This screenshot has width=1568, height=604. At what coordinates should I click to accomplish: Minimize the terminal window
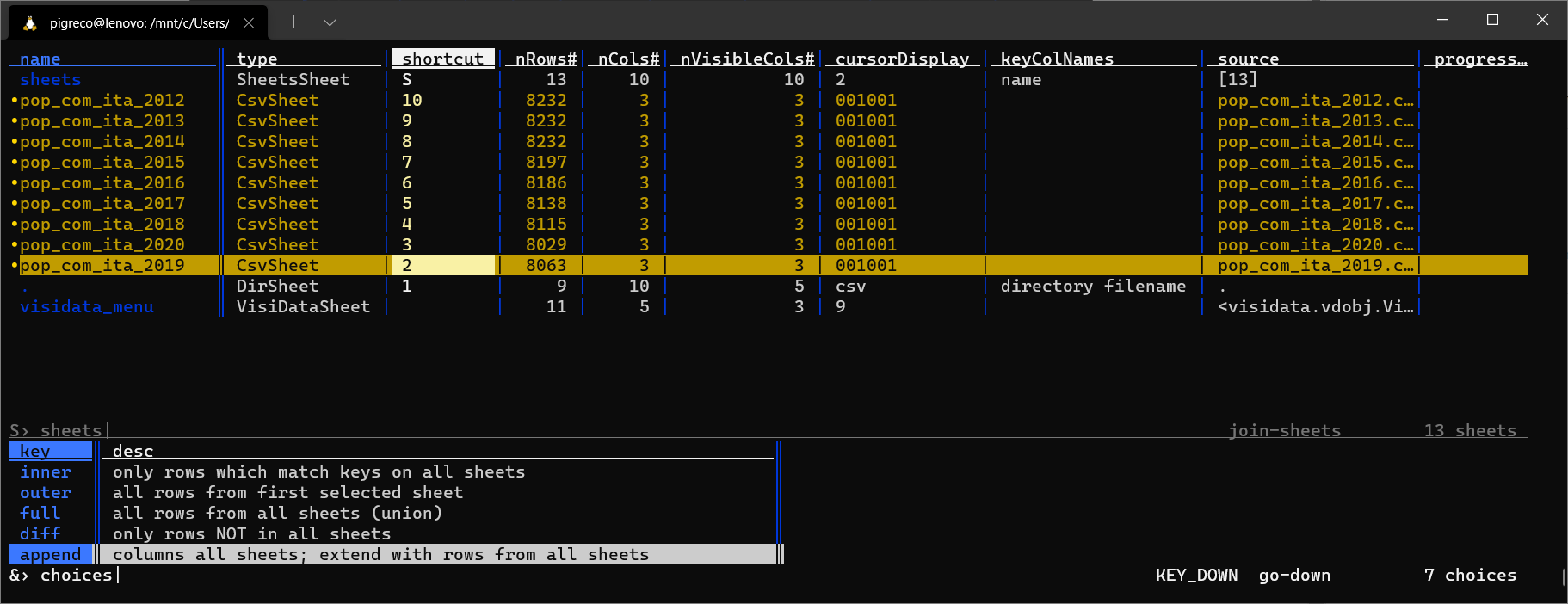click(x=1442, y=20)
